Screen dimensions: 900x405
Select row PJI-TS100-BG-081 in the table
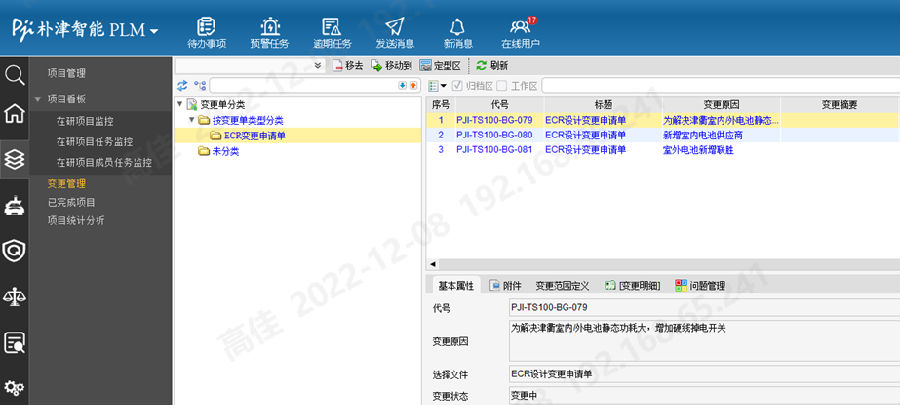pyautogui.click(x=663, y=150)
